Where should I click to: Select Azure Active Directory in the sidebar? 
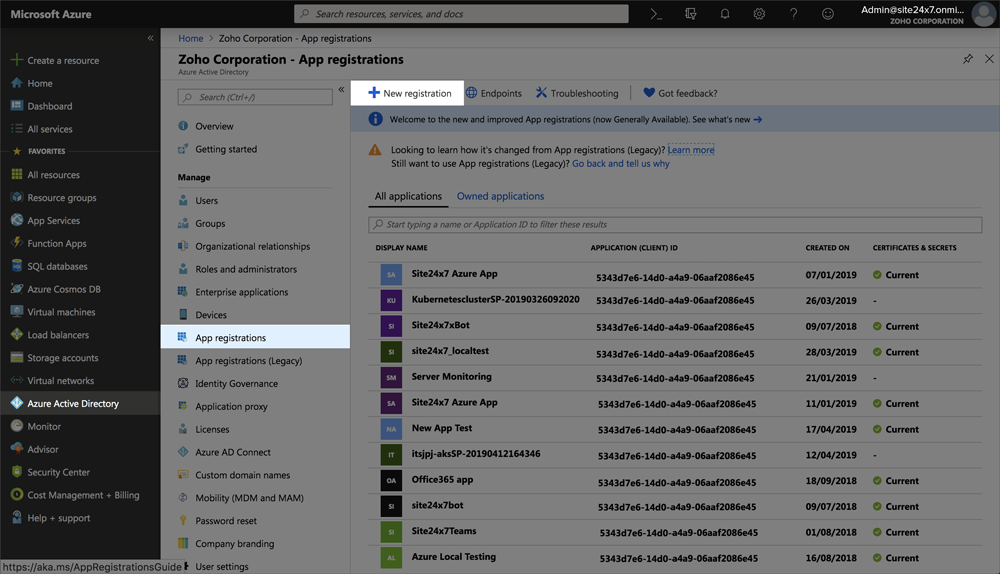point(80,404)
